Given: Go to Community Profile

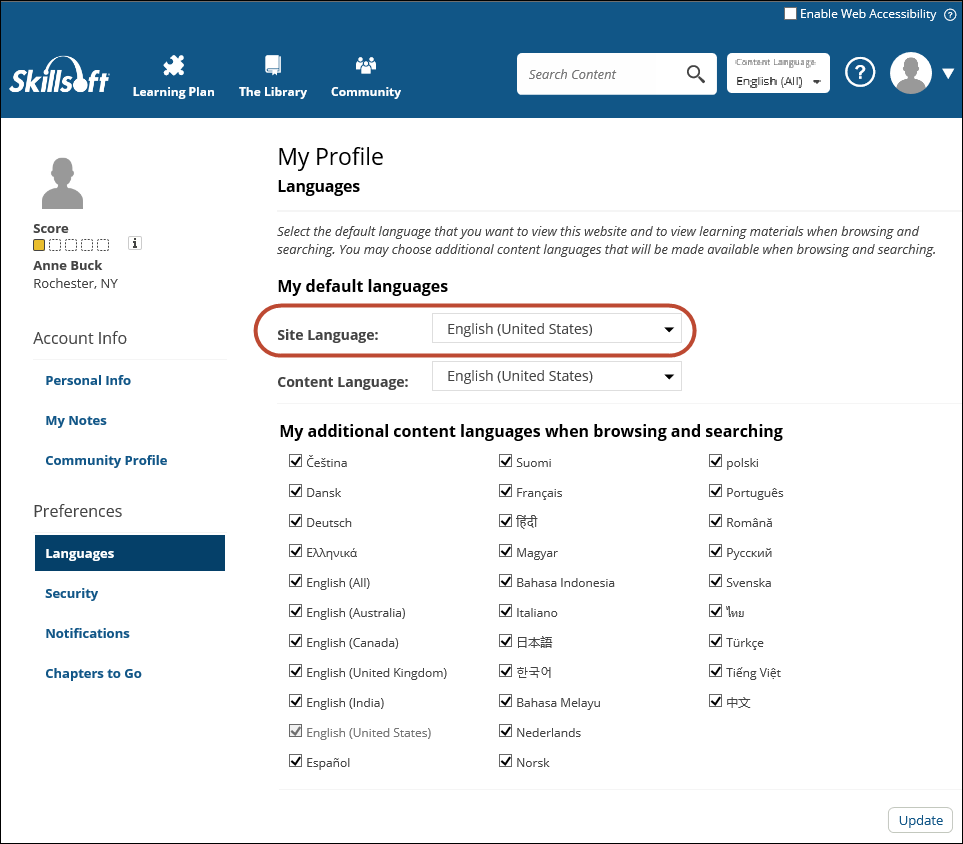Looking at the screenshot, I should 106,461.
